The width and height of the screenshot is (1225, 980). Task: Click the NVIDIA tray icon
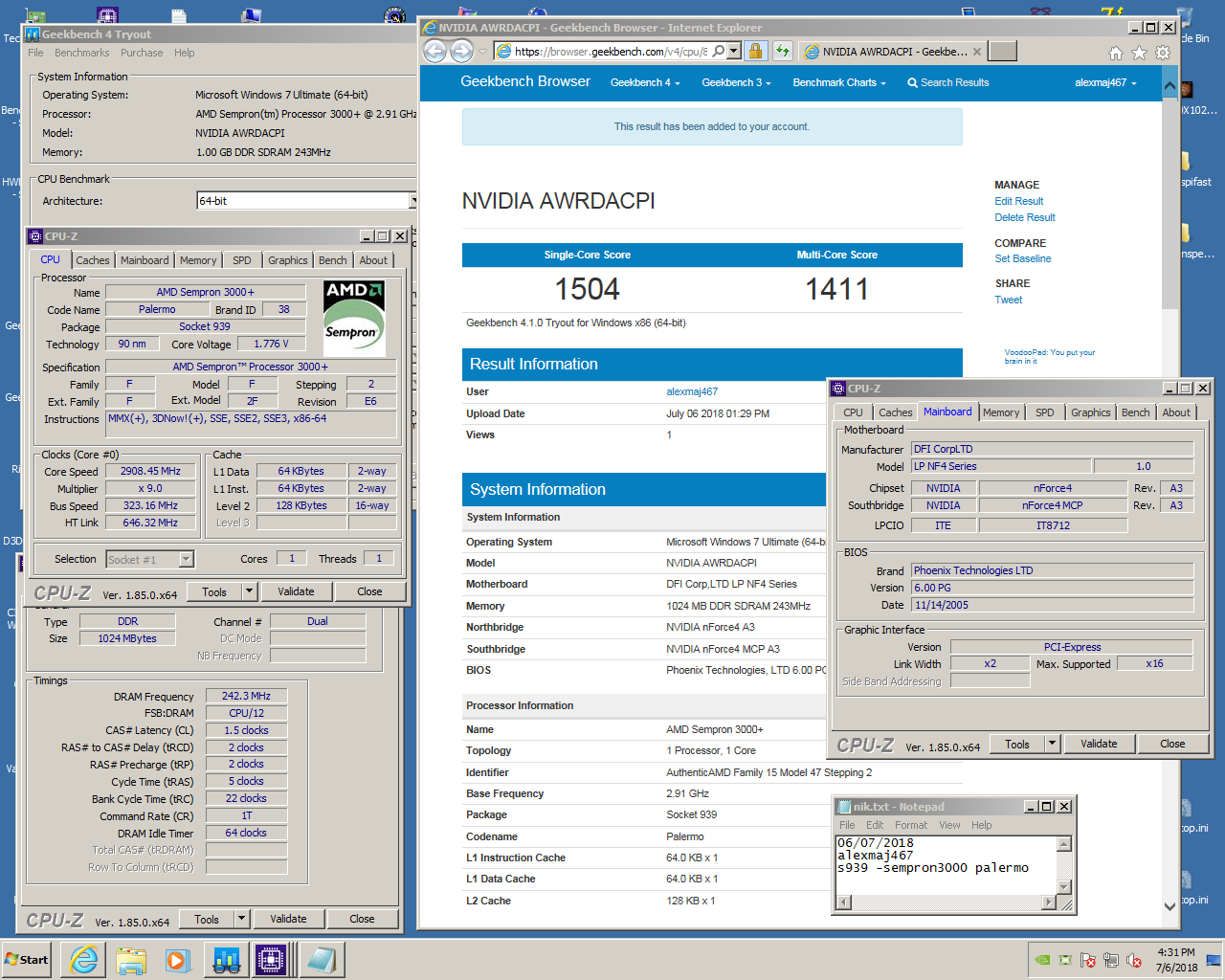pyautogui.click(x=1042, y=960)
